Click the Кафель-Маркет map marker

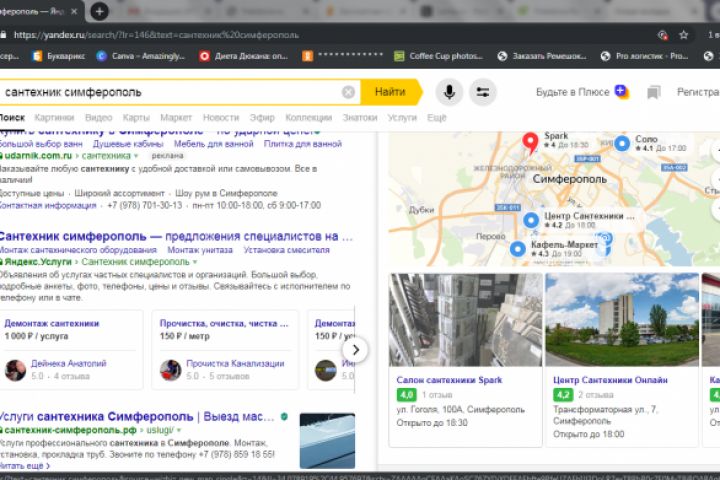(x=518, y=249)
